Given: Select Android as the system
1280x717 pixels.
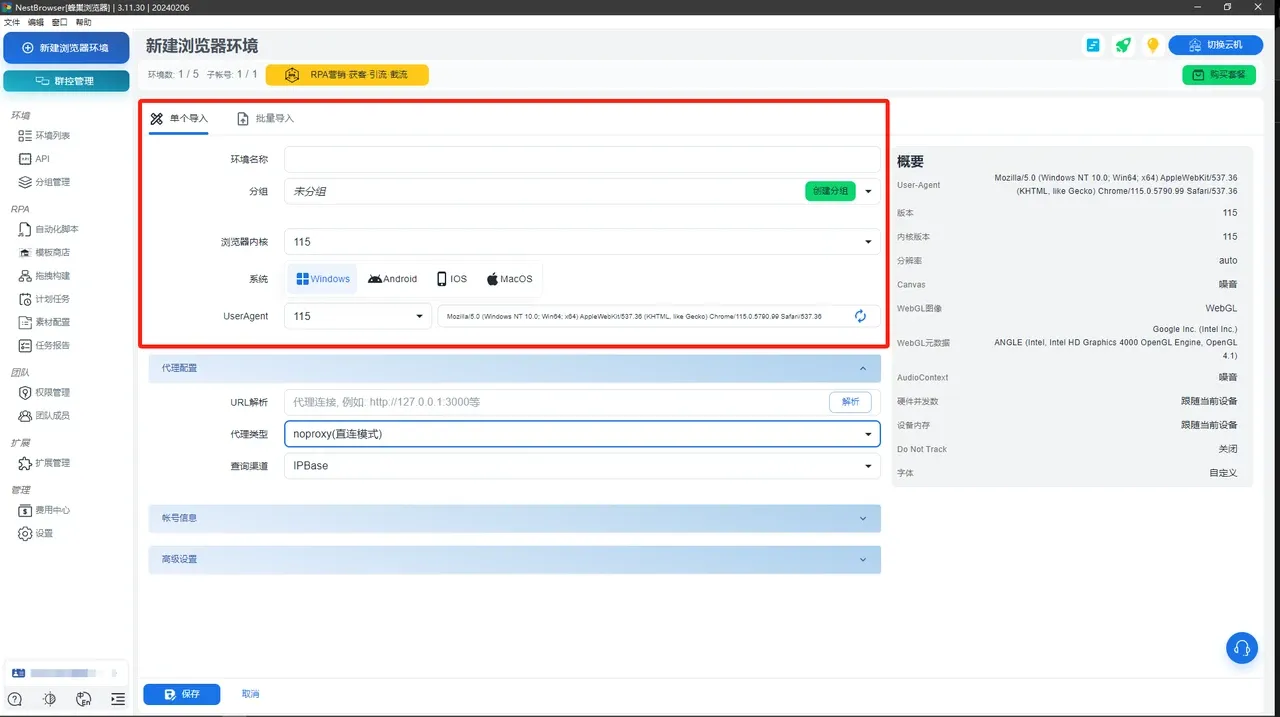Looking at the screenshot, I should 392,279.
